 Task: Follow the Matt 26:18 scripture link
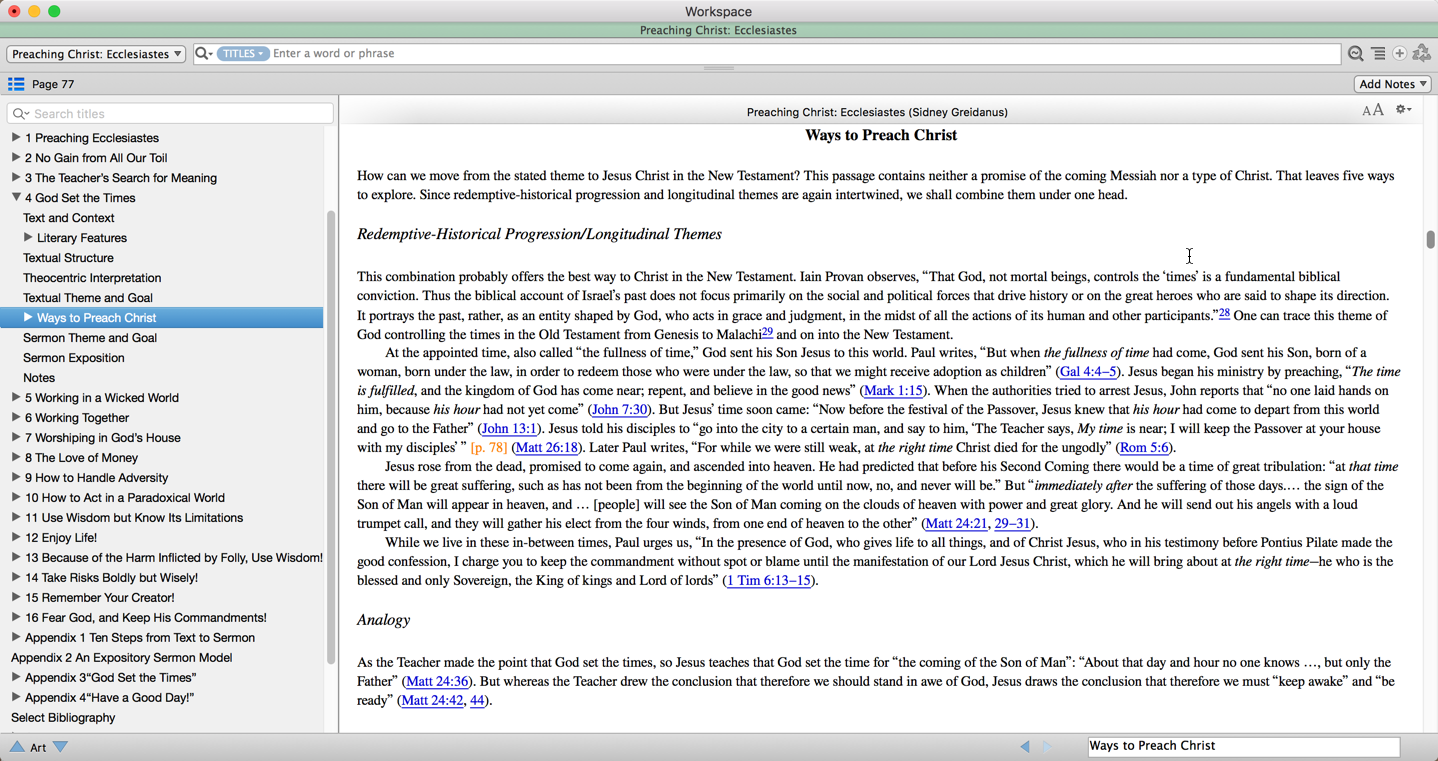pyautogui.click(x=547, y=448)
